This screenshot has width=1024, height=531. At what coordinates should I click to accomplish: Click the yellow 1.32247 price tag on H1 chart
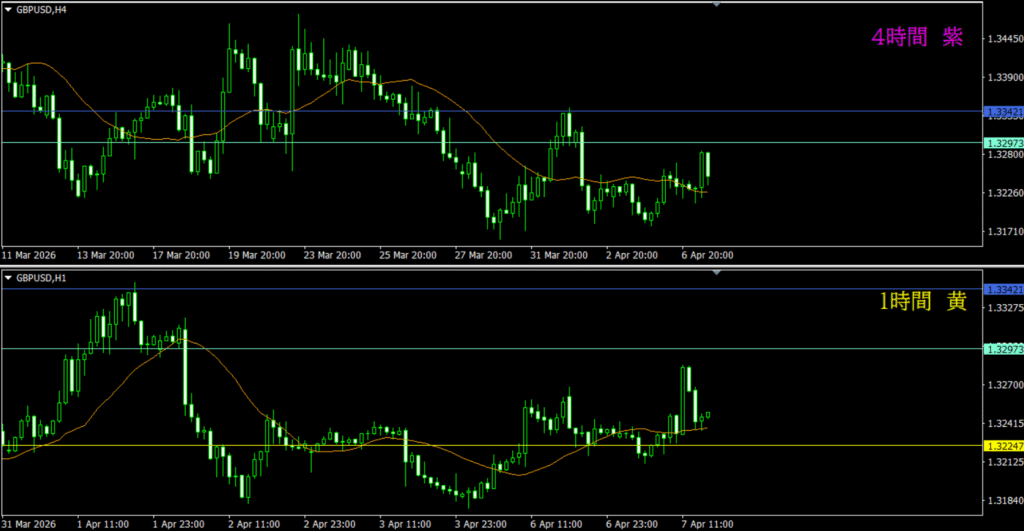1004,445
